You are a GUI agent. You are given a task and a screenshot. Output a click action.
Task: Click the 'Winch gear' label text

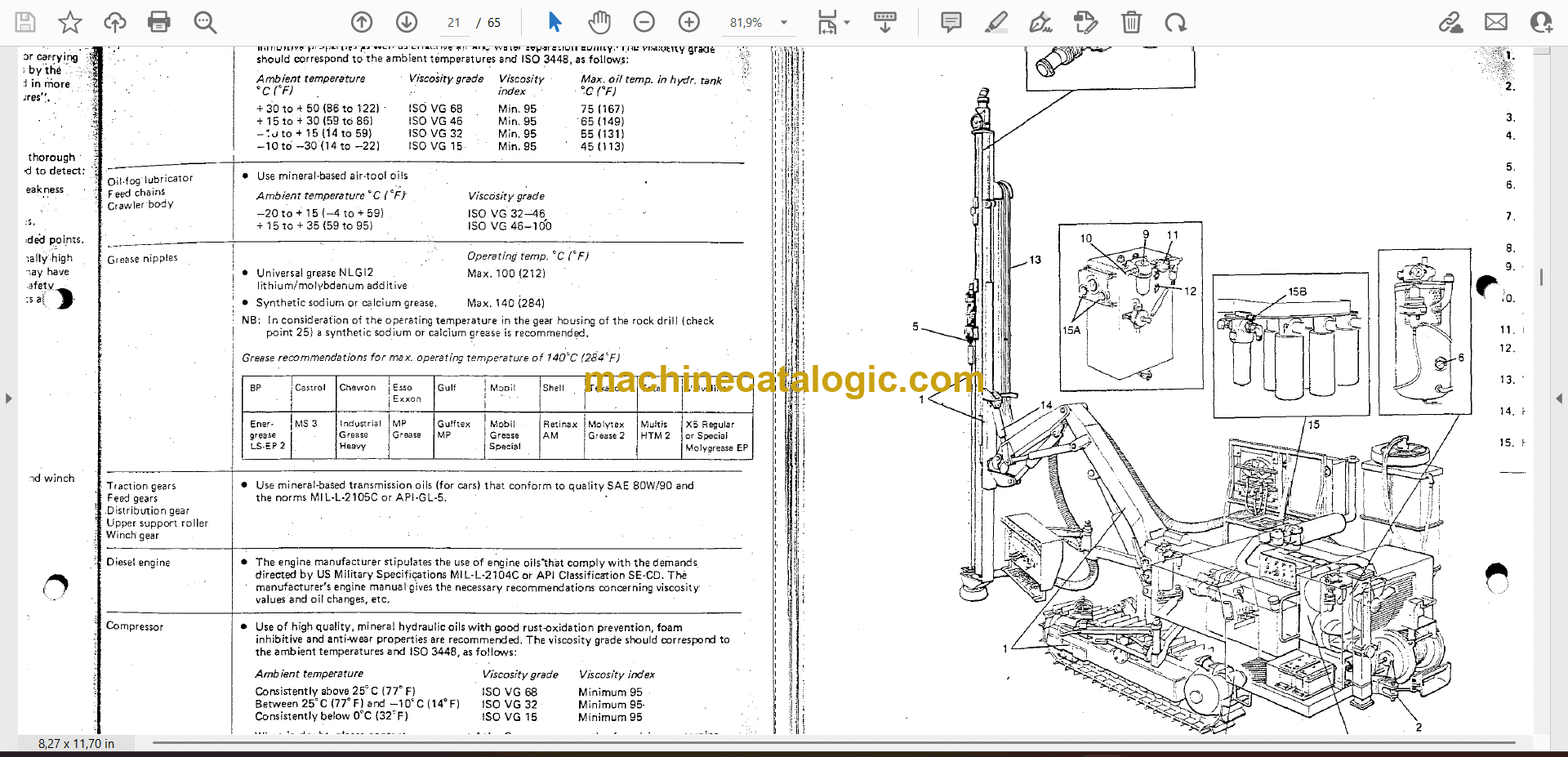[x=133, y=536]
